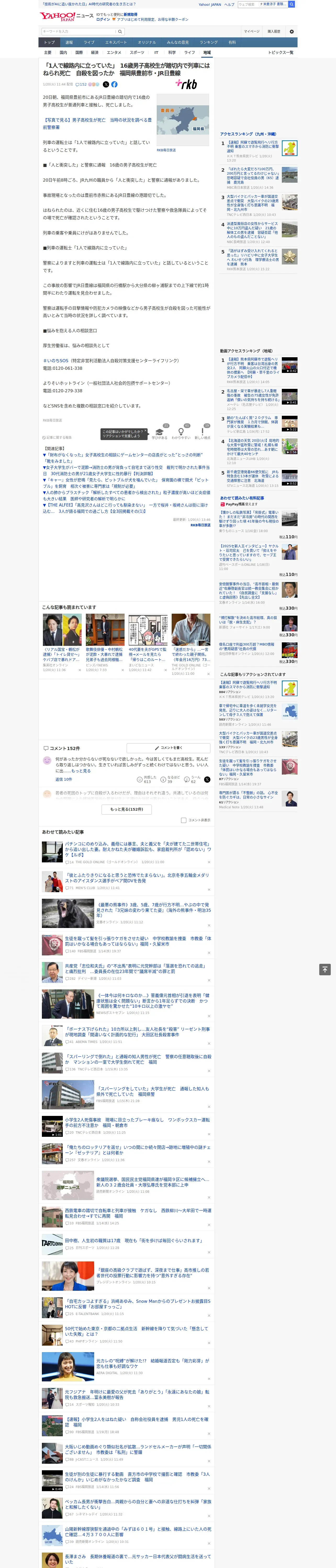The height and width of the screenshot is (1568, 336).
Task: Switch to the 速報 tab
Action: click(x=69, y=43)
